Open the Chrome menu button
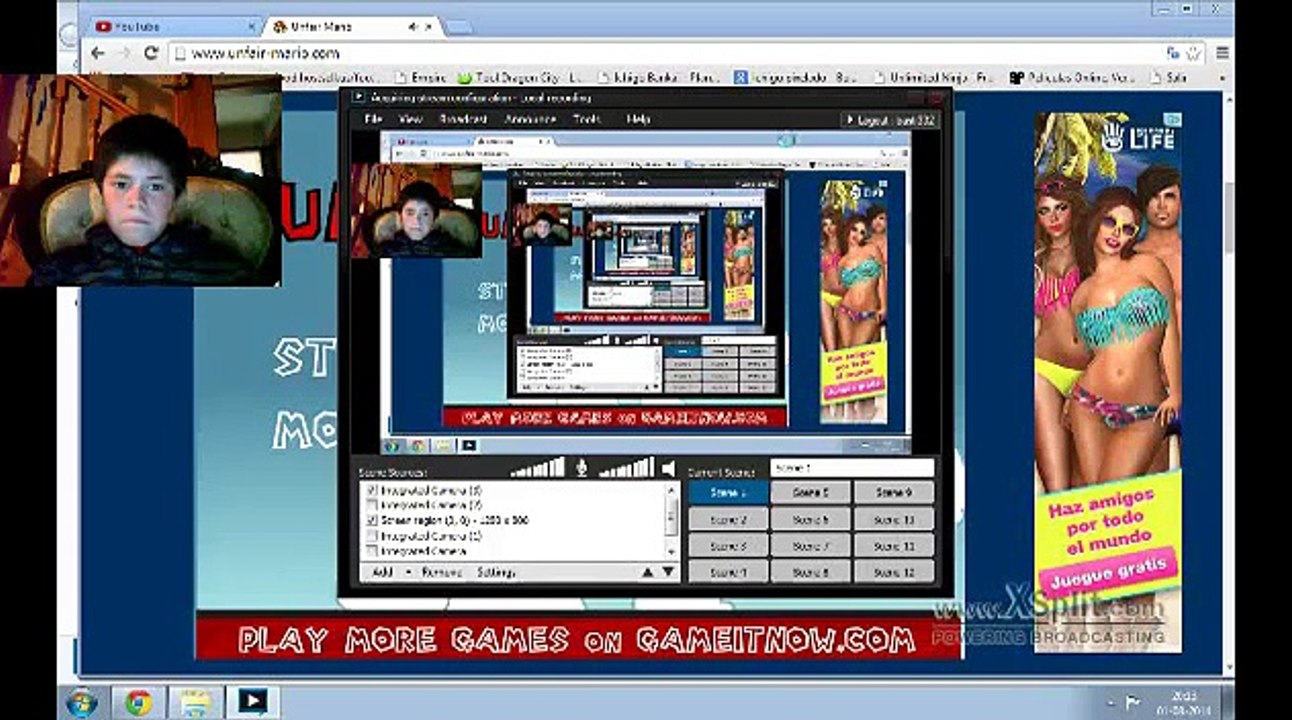 coord(1222,53)
